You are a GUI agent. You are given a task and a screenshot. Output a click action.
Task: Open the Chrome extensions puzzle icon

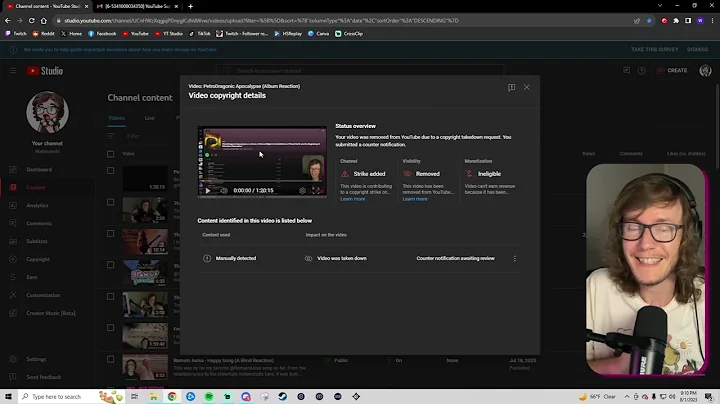676,21
